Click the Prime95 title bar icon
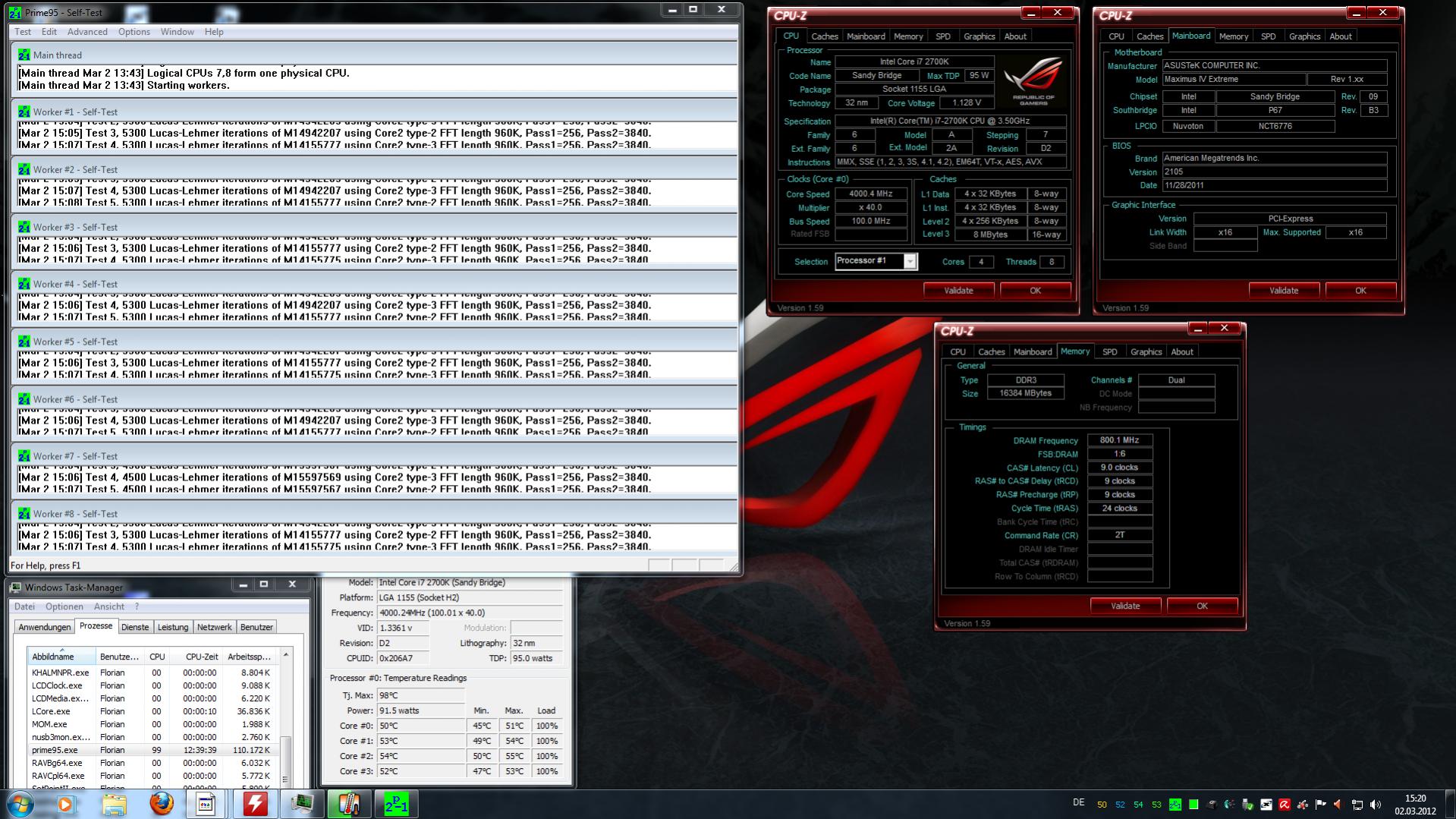This screenshot has width=1456, height=819. point(15,12)
